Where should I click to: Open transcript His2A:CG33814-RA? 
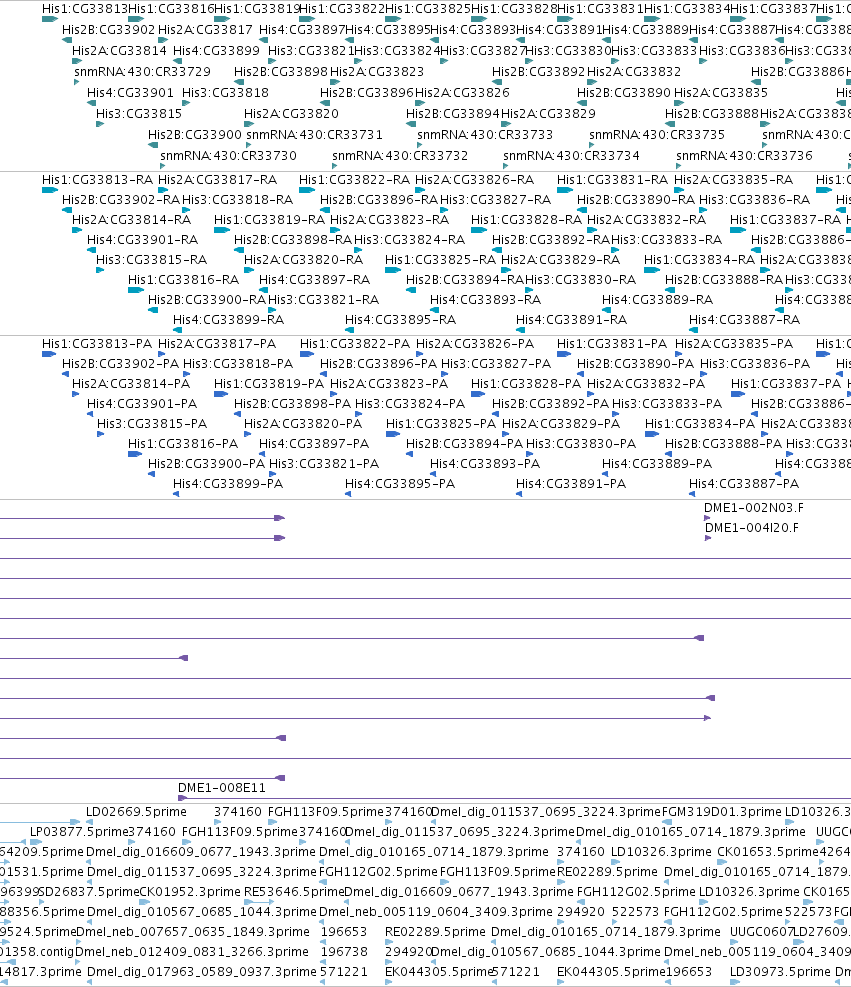pyautogui.click(x=132, y=220)
